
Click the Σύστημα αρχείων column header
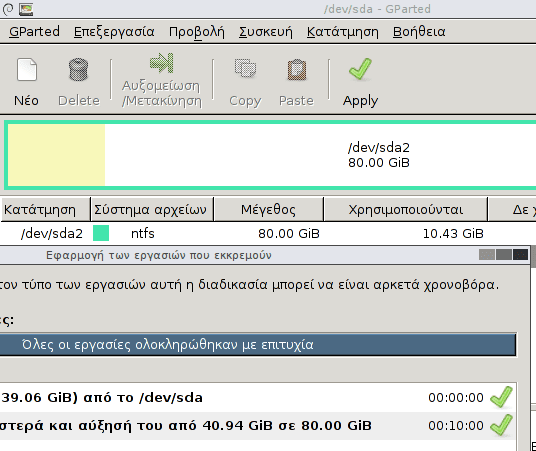click(152, 209)
